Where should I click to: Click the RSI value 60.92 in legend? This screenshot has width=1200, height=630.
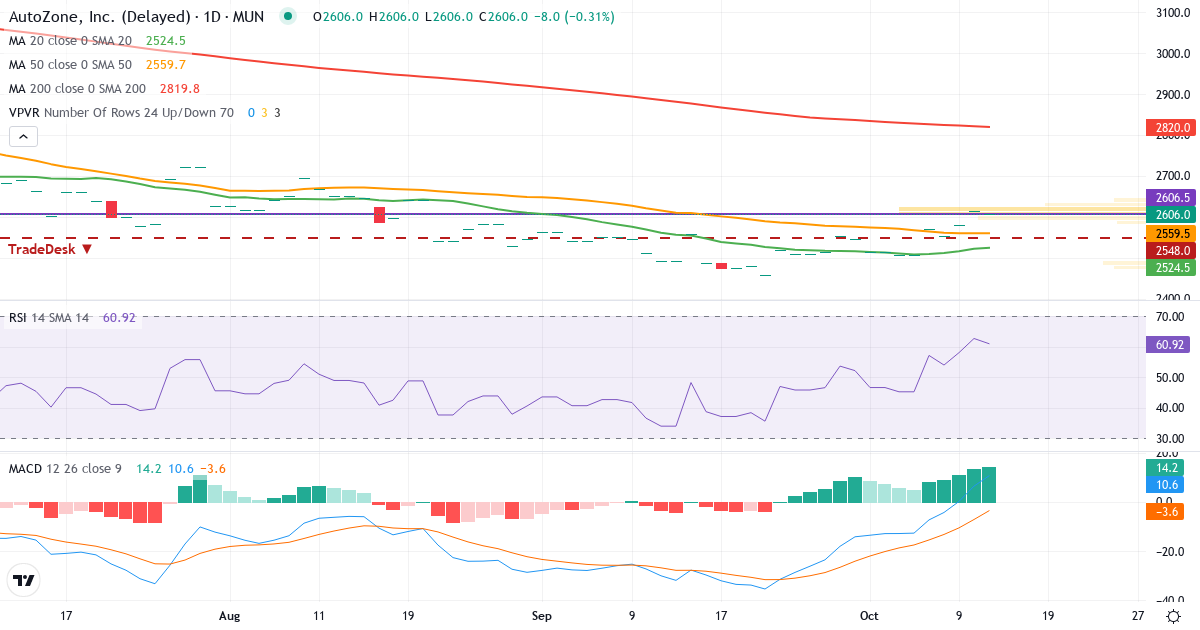pyautogui.click(x=119, y=318)
